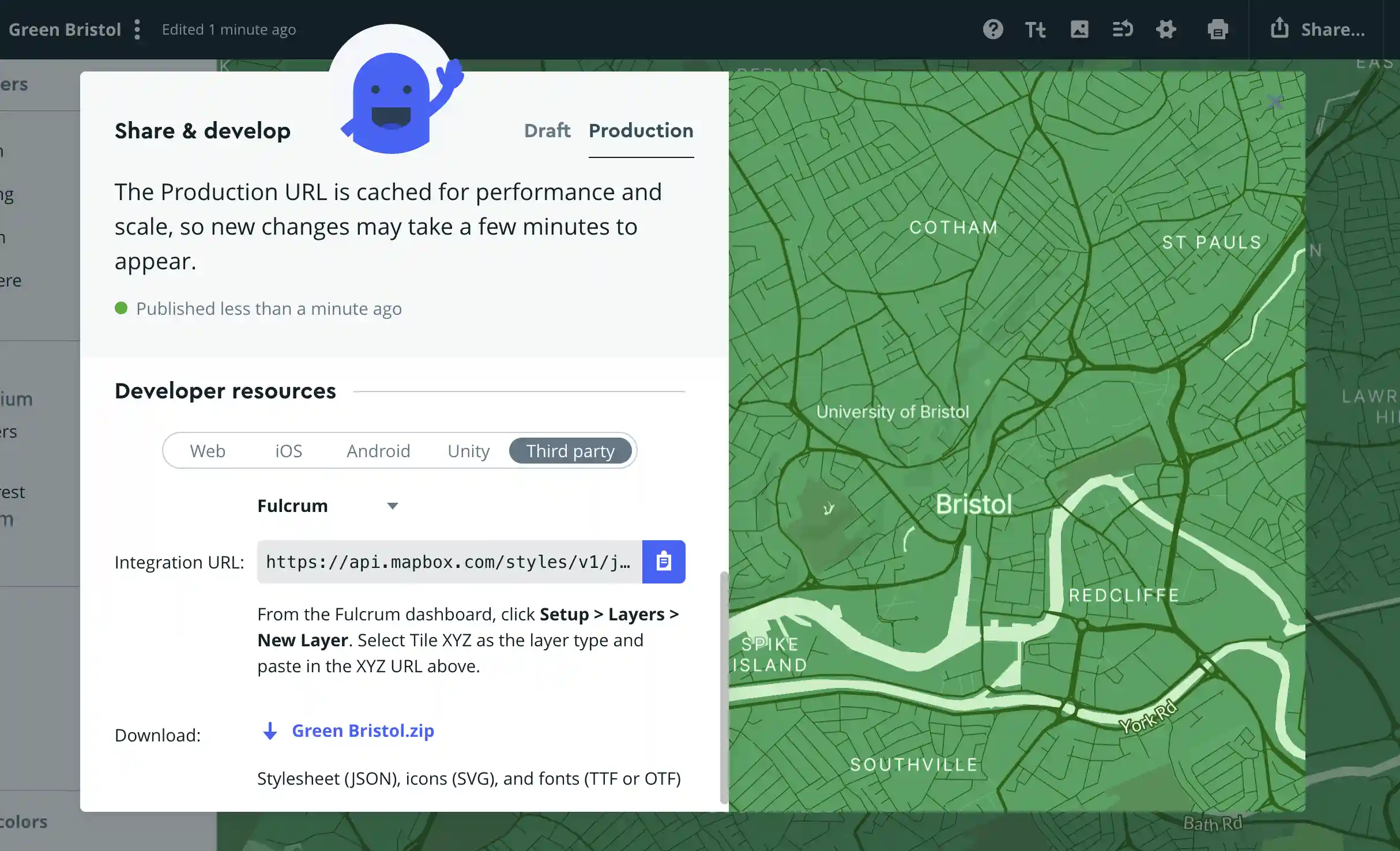Click the download arrow icon
This screenshot has height=851, width=1400.
(x=270, y=731)
